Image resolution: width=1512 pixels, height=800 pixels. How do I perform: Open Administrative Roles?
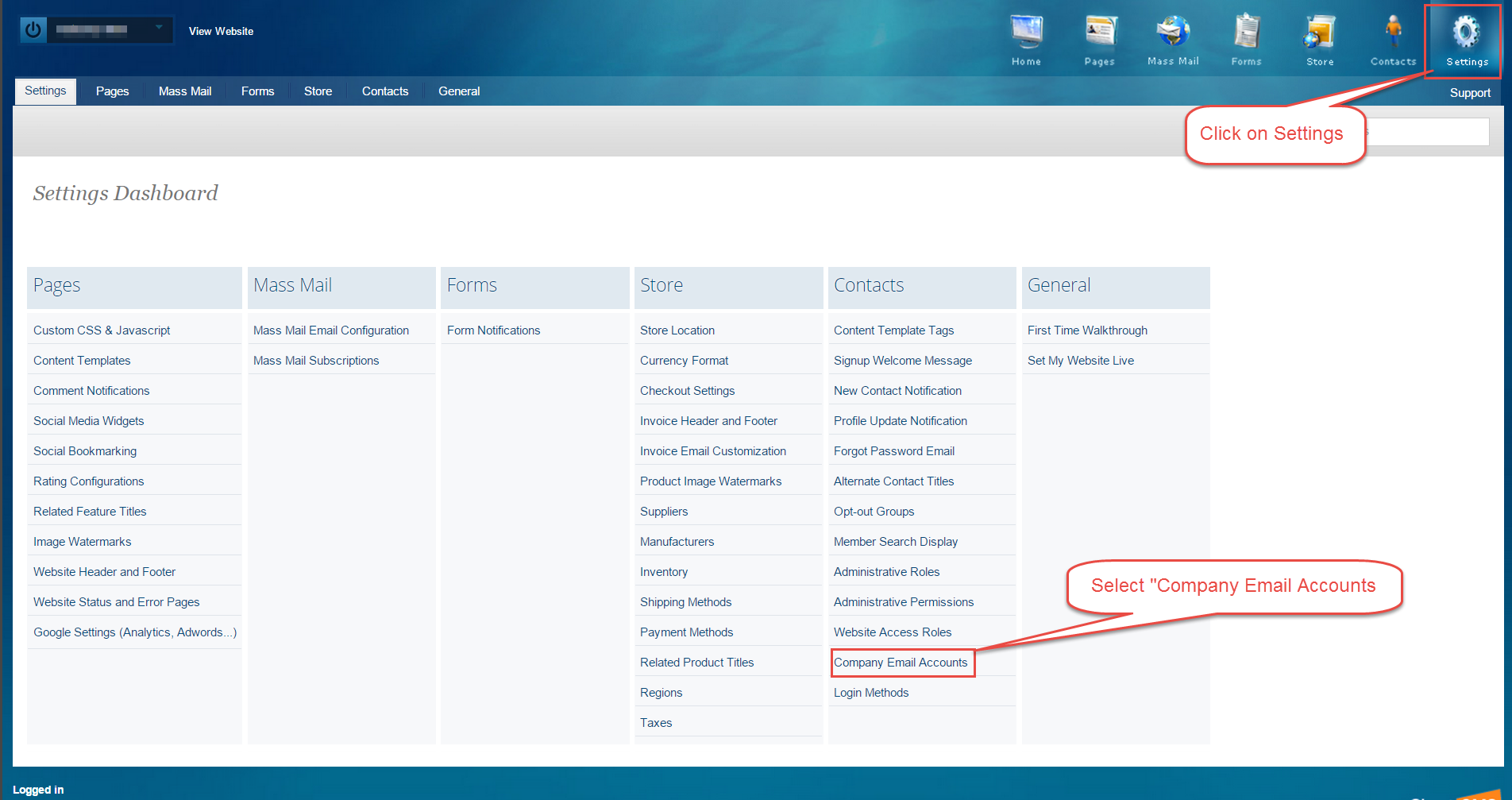point(886,572)
